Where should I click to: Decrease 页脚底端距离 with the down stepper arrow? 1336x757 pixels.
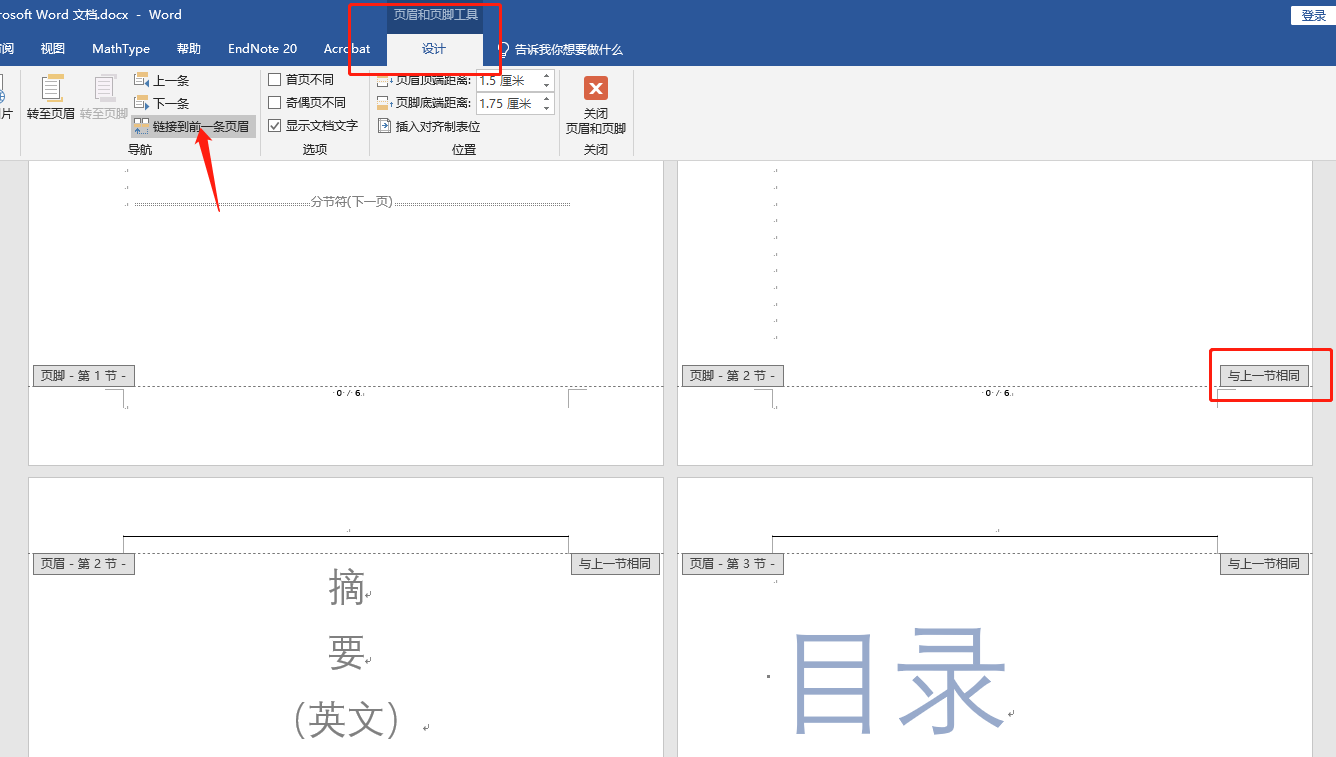(546, 107)
